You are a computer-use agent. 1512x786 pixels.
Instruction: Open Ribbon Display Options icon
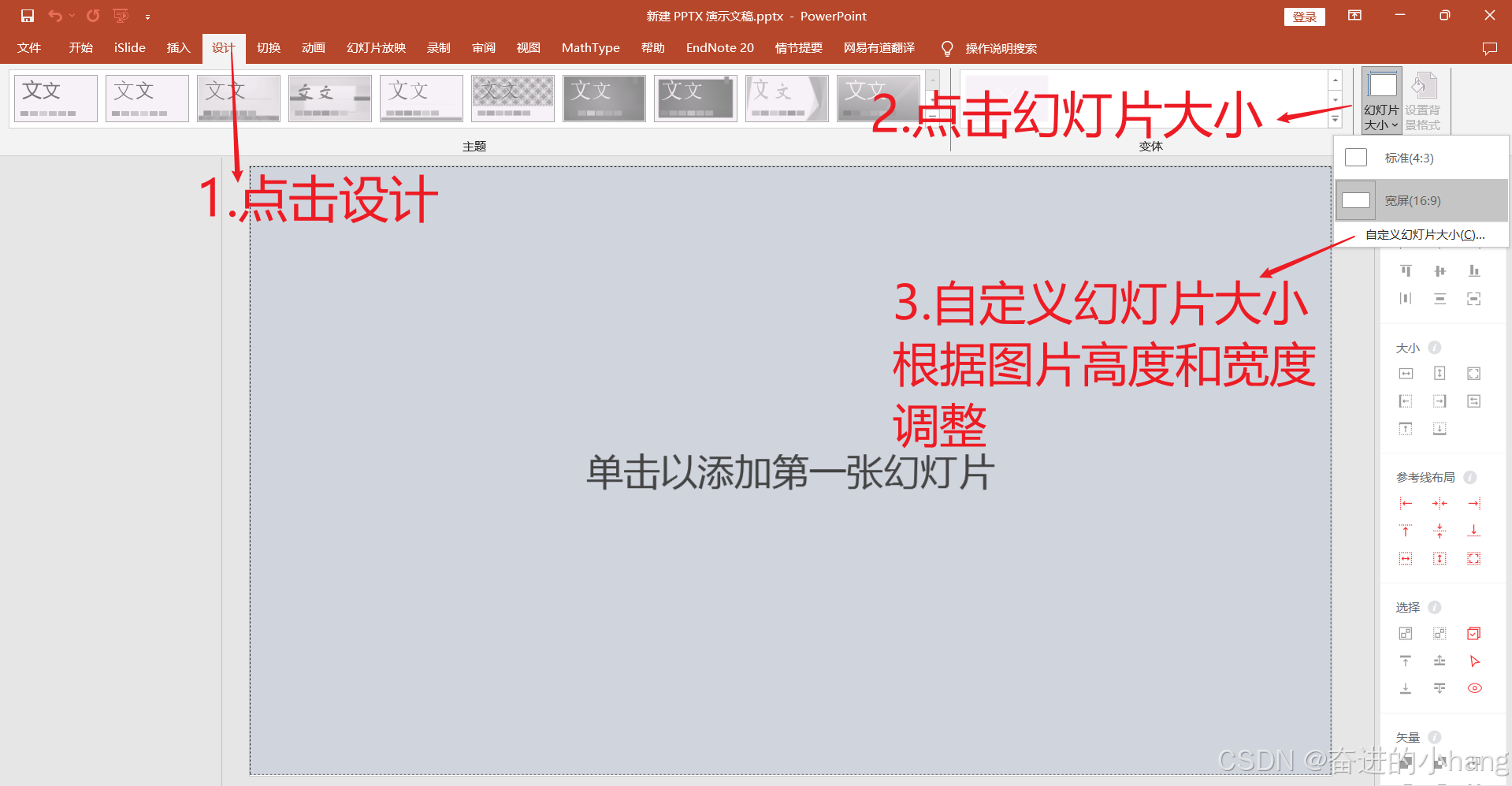(1354, 15)
